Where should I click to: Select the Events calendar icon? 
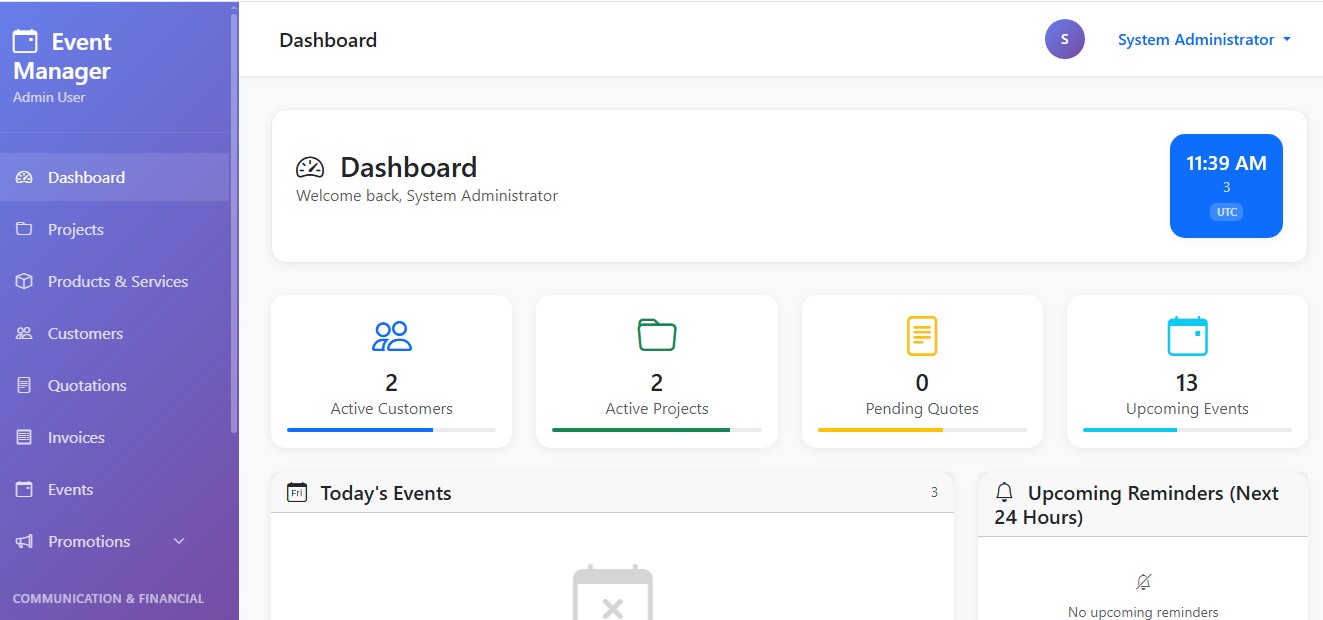click(24, 489)
